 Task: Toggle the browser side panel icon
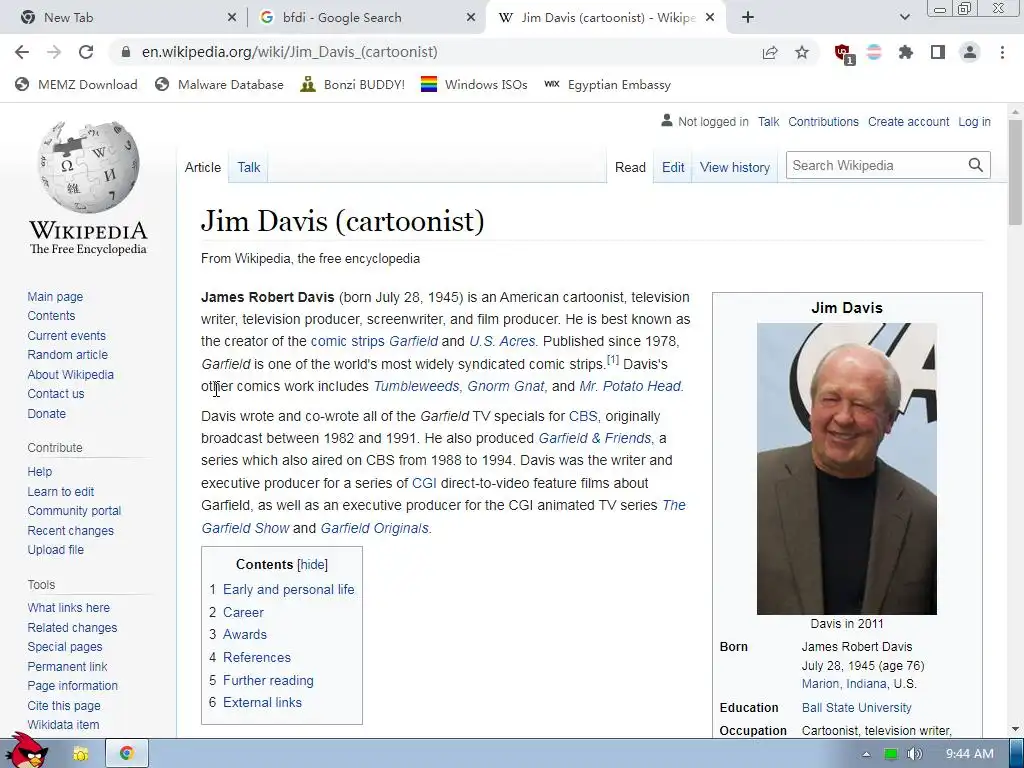pos(938,52)
